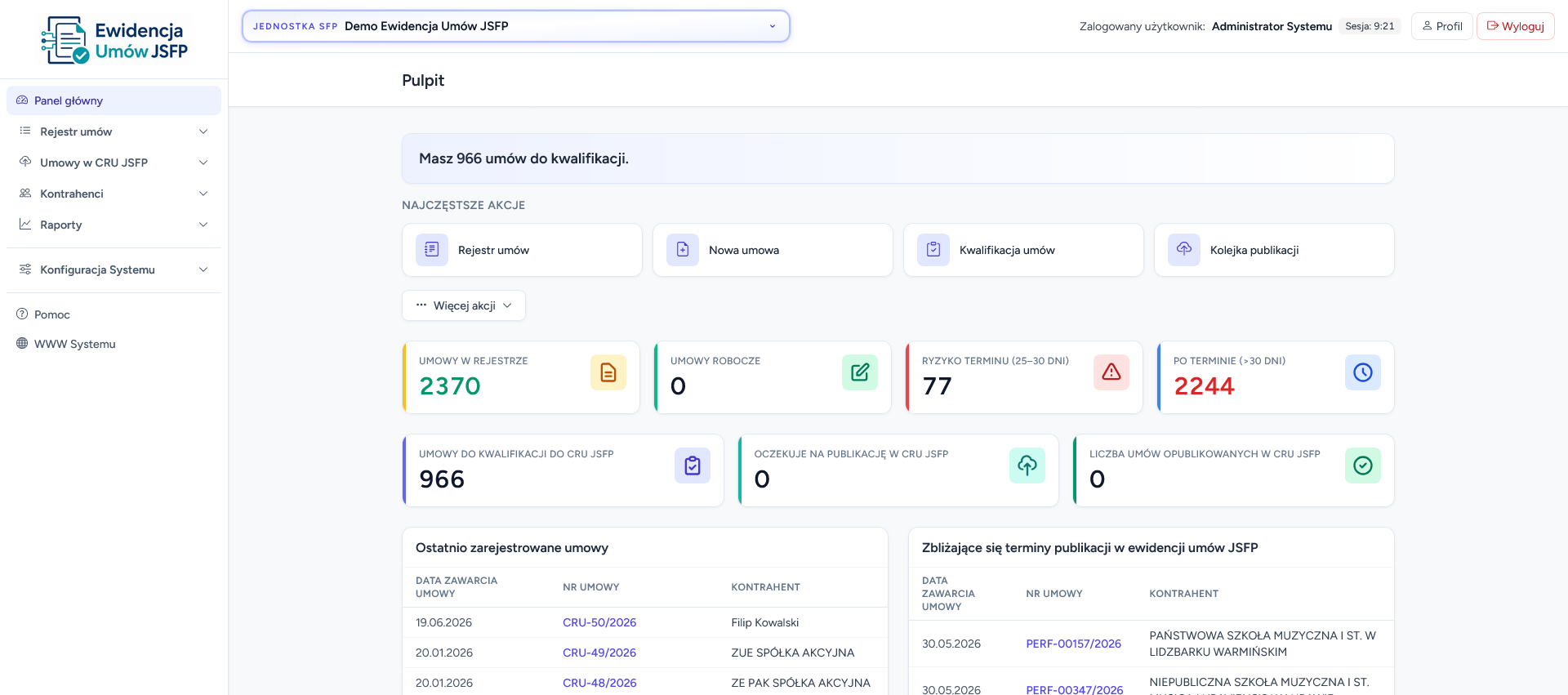The image size is (1568, 695).
Task: Click the Rejestr umów quick action icon
Action: (432, 250)
